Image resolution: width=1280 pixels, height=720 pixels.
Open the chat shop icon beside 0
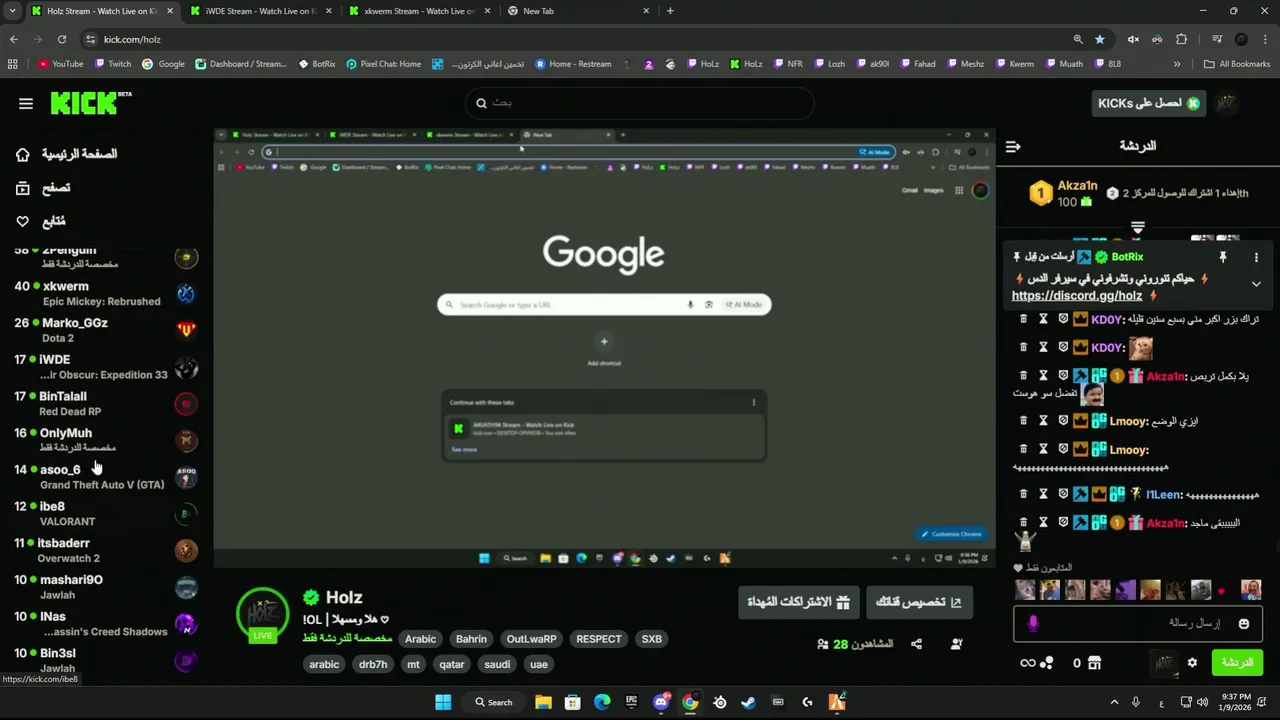click(x=1094, y=662)
